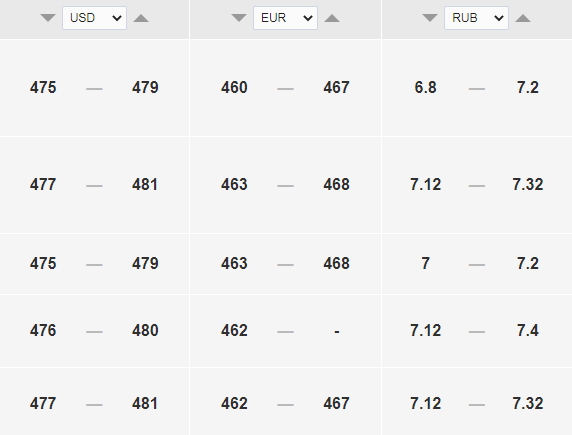
Task: Open the USD currency dropdown
Action: pos(94,18)
